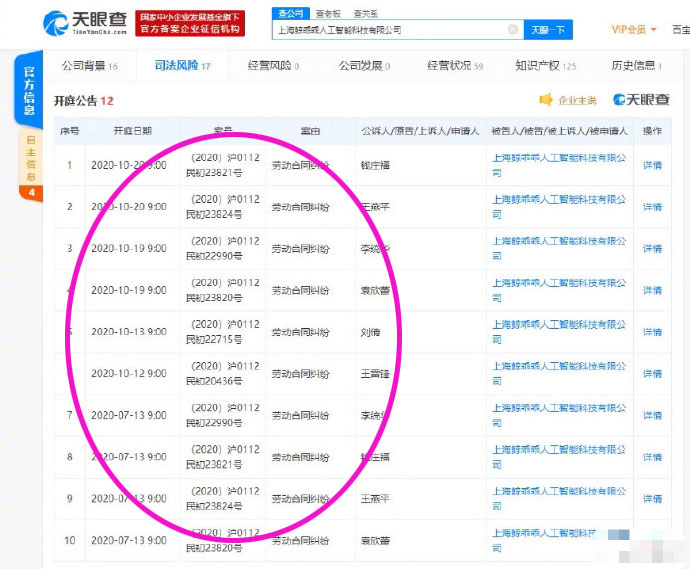The height and width of the screenshot is (569, 690).
Task: Click the 案由 column header
Action: [310, 131]
